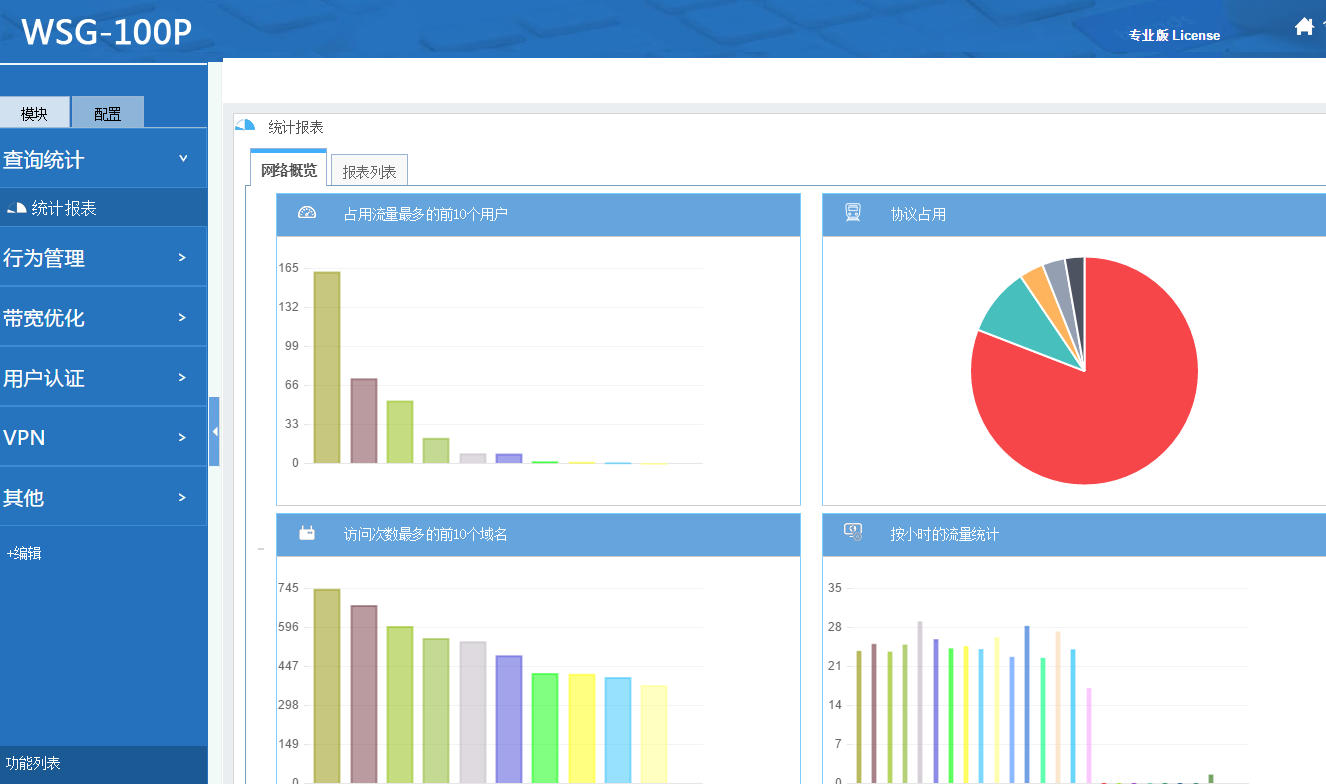Click the icon beside 按小时的流量统计
Image resolution: width=1326 pixels, height=784 pixels.
[x=853, y=533]
